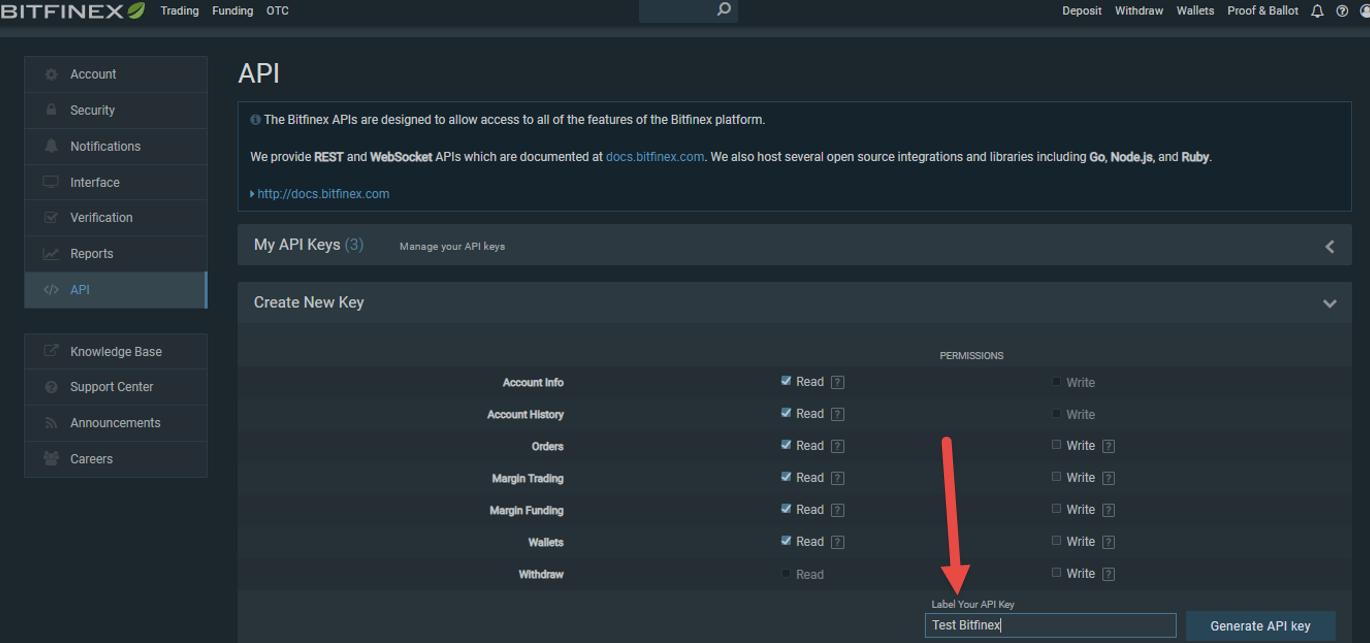Viewport: 1370px width, 643px height.
Task: Click the help icon next to Margin Funding Write
Action: coord(1108,510)
